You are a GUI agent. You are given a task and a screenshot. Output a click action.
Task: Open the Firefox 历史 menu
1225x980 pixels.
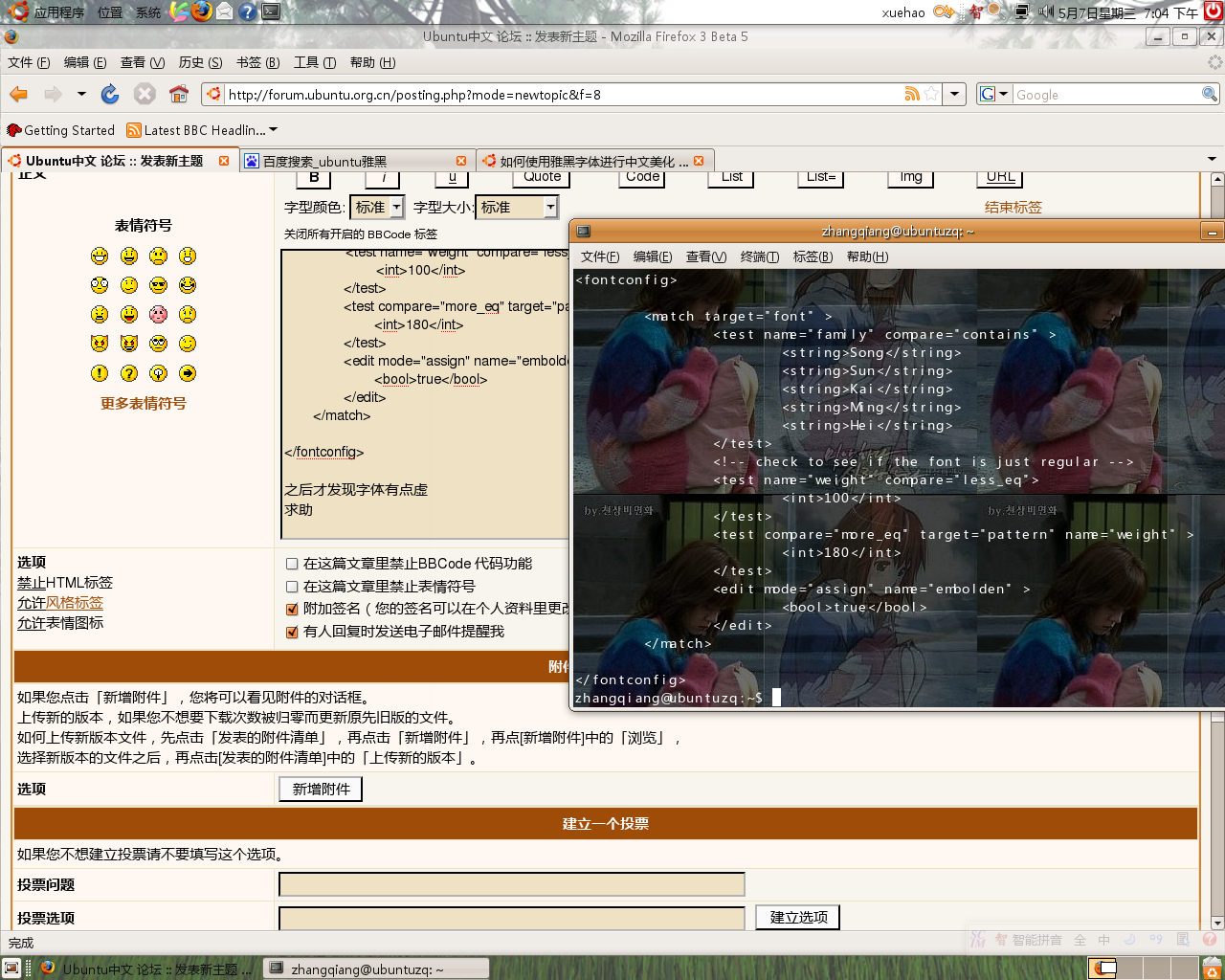point(200,62)
